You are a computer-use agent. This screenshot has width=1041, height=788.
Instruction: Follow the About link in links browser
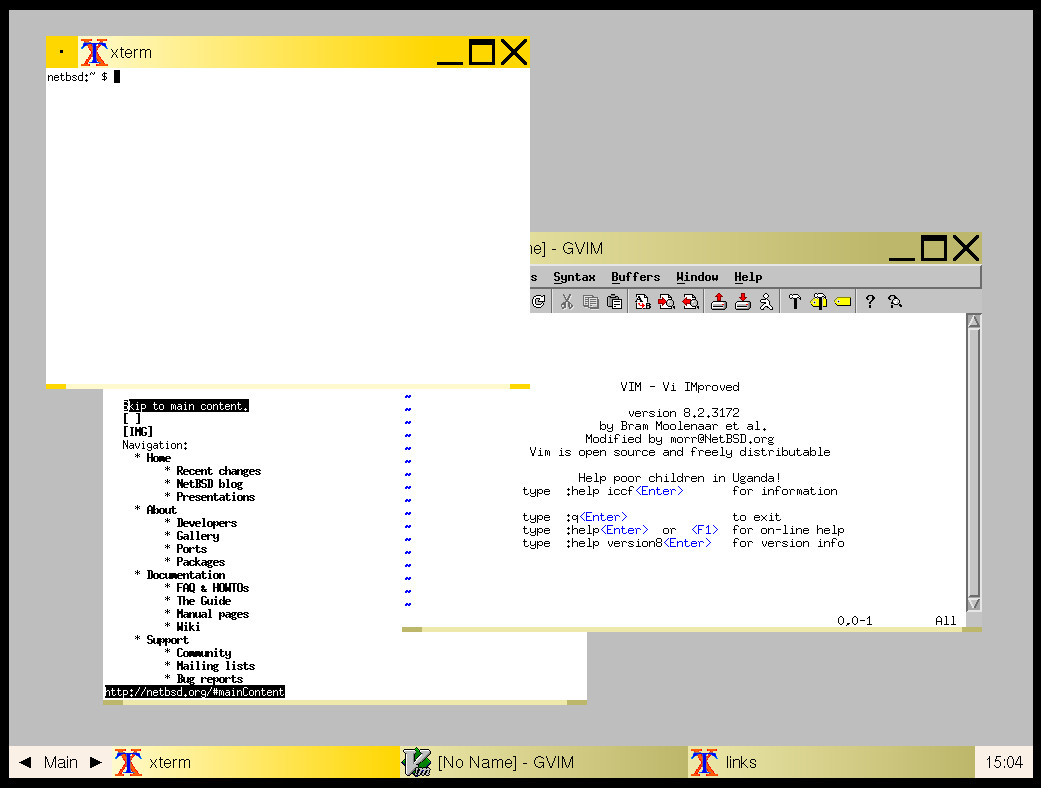tap(161, 510)
